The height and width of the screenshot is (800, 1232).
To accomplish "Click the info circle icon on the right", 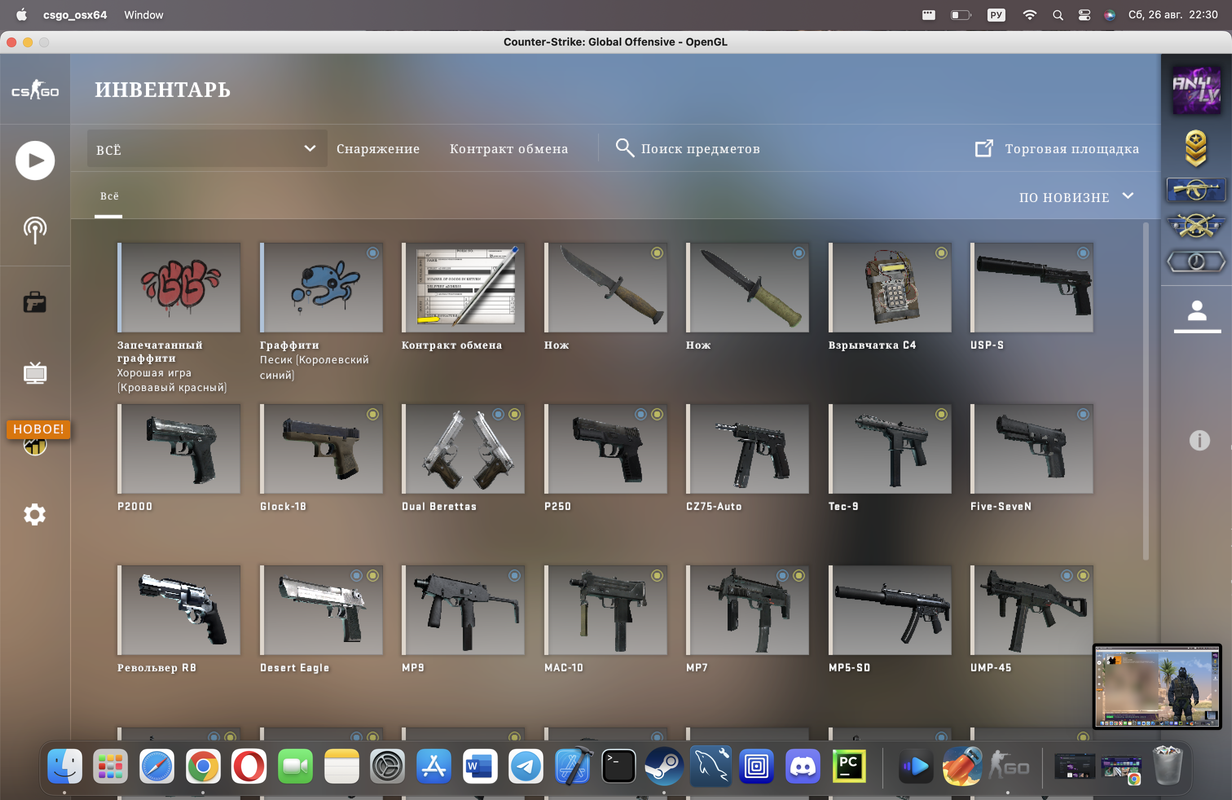I will pos(1199,441).
